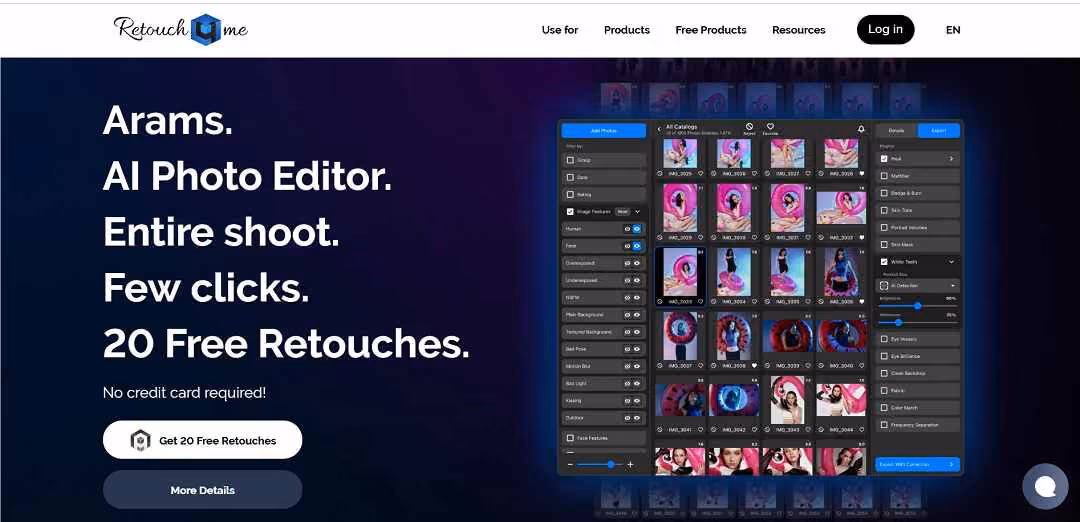Click the arrow icon in the Heal row

[x=951, y=158]
